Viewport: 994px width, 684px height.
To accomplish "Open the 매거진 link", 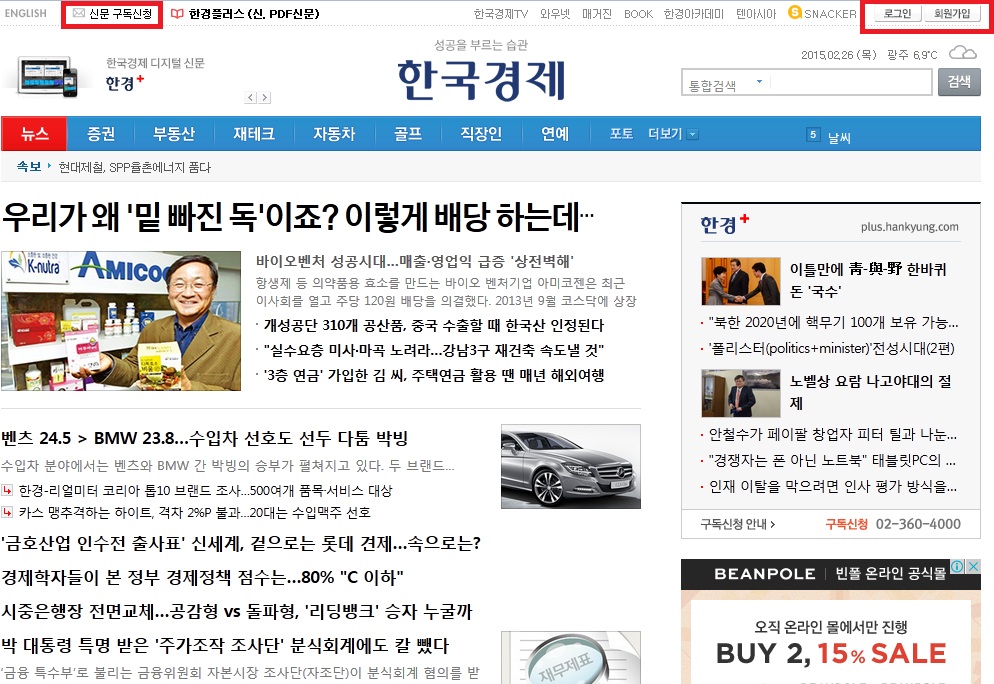I will click(x=597, y=14).
